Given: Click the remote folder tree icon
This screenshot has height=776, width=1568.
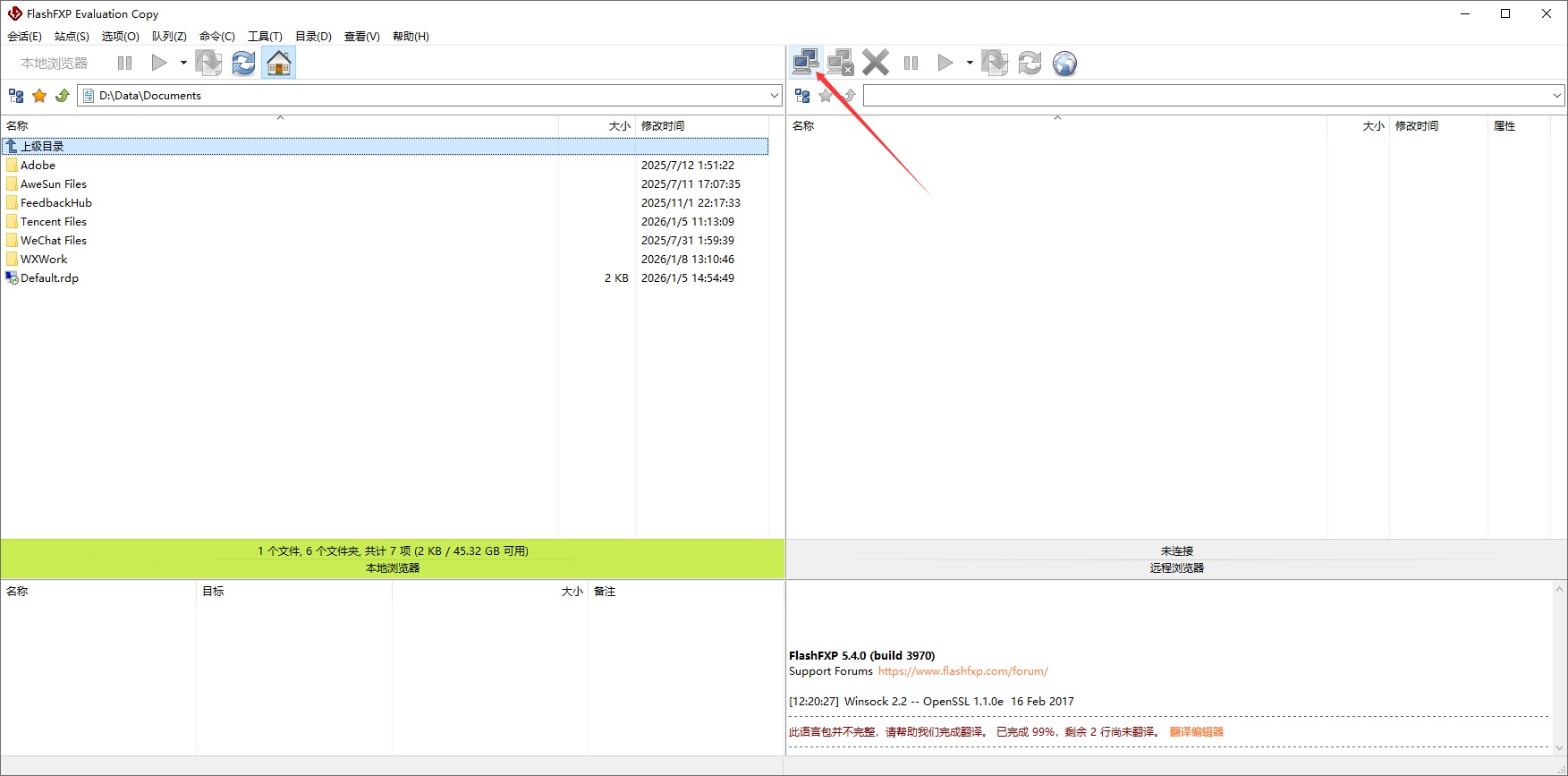Looking at the screenshot, I should tap(802, 96).
